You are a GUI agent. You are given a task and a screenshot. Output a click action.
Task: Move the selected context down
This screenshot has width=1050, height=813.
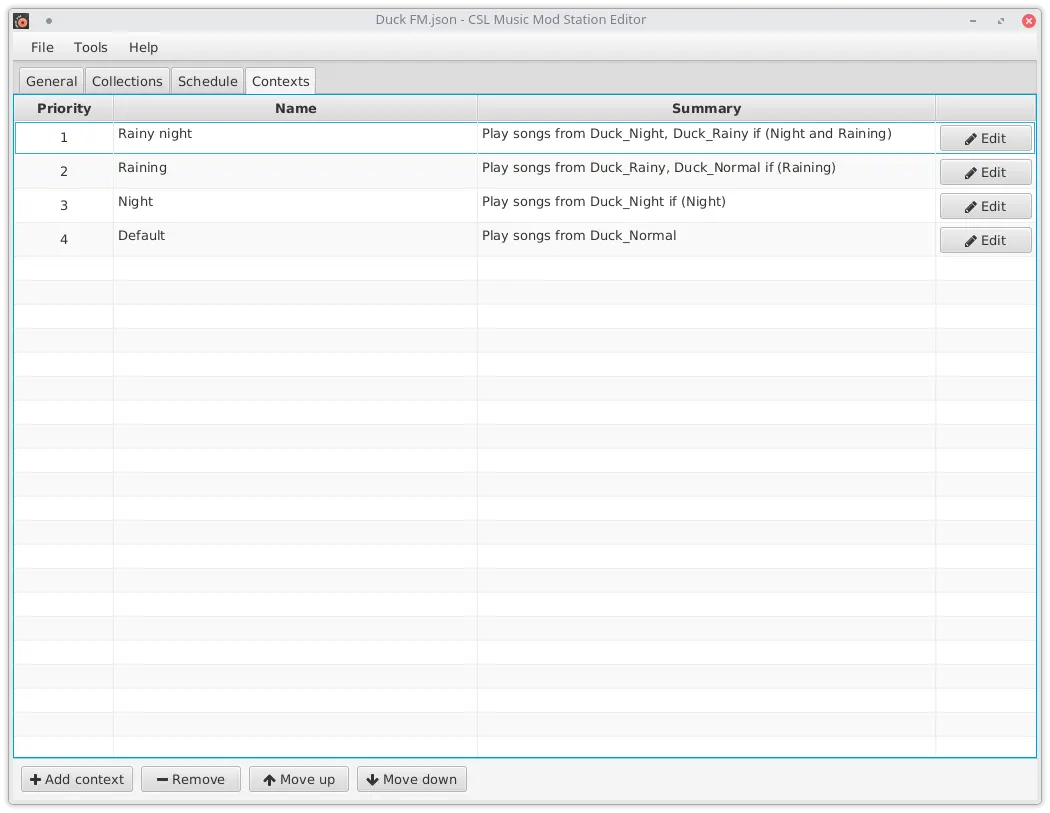[x=412, y=780]
